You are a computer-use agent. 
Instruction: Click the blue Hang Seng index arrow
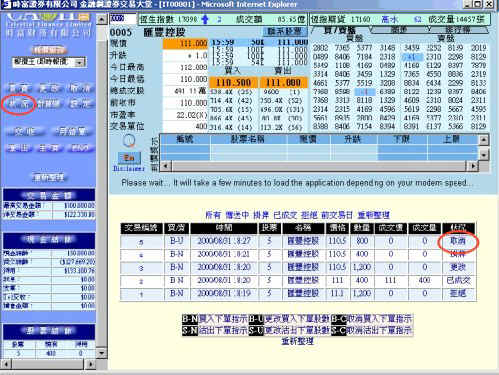tap(205, 19)
